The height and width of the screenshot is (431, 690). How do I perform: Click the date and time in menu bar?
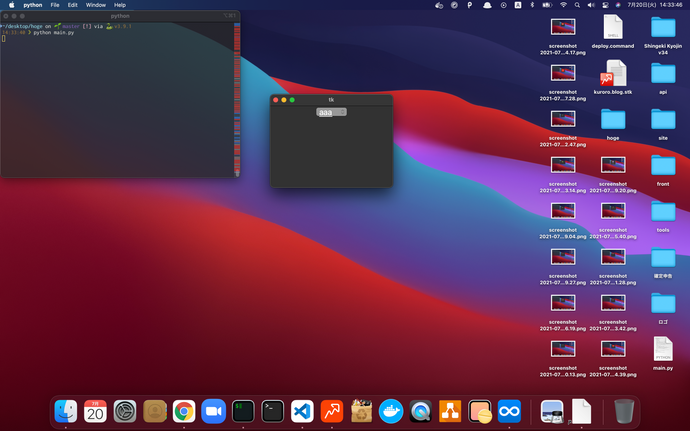pyautogui.click(x=654, y=5)
